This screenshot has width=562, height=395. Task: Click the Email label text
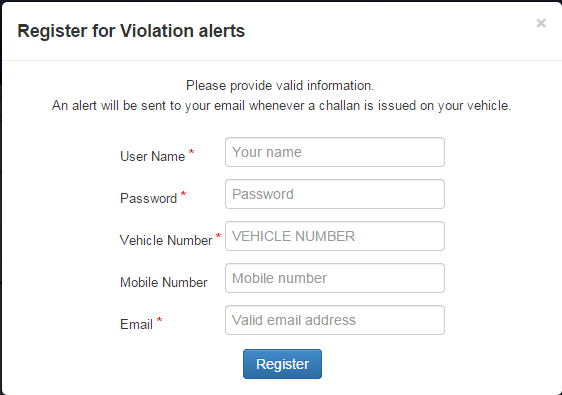point(136,324)
